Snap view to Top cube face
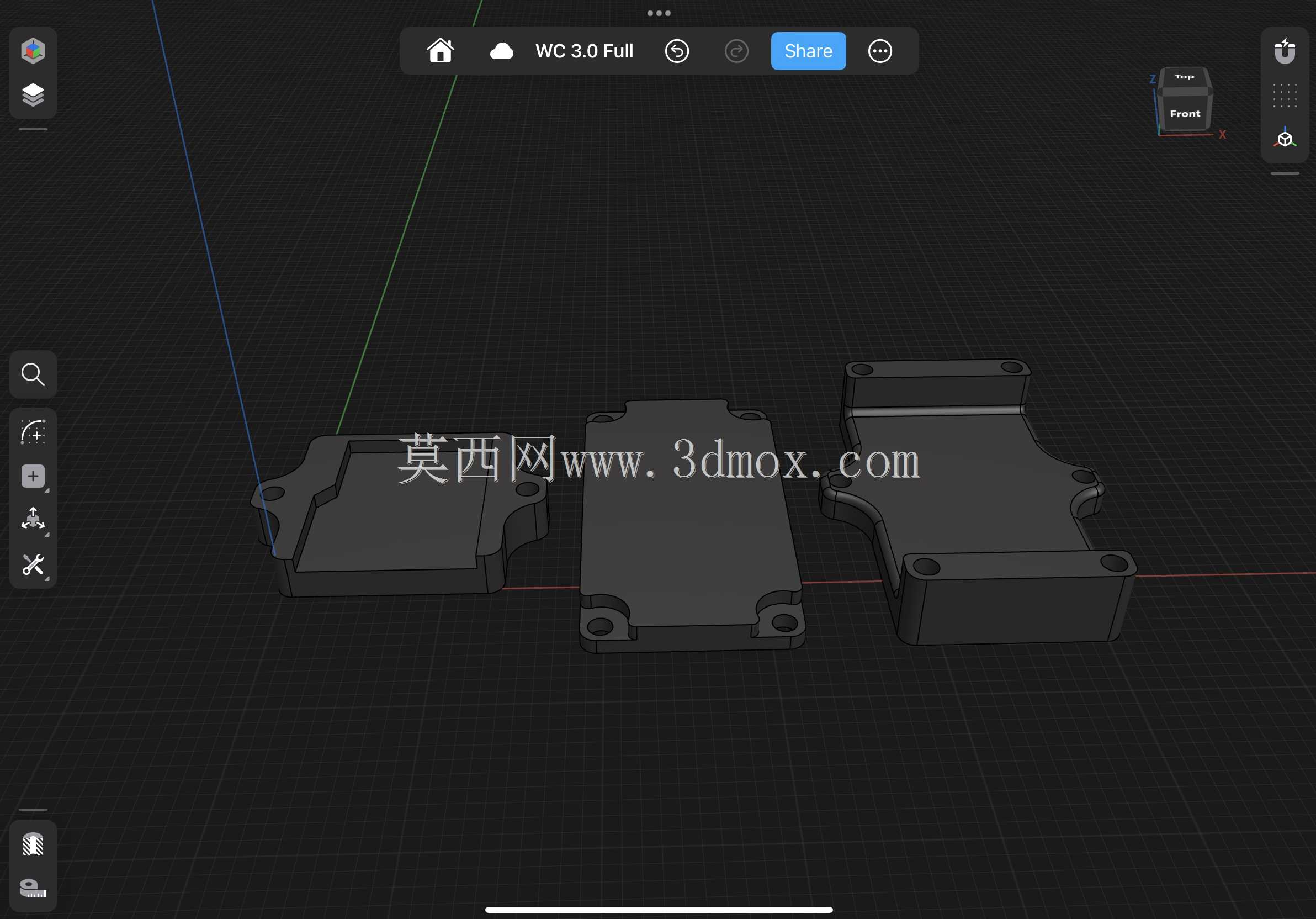This screenshot has width=1316, height=919. [1184, 77]
